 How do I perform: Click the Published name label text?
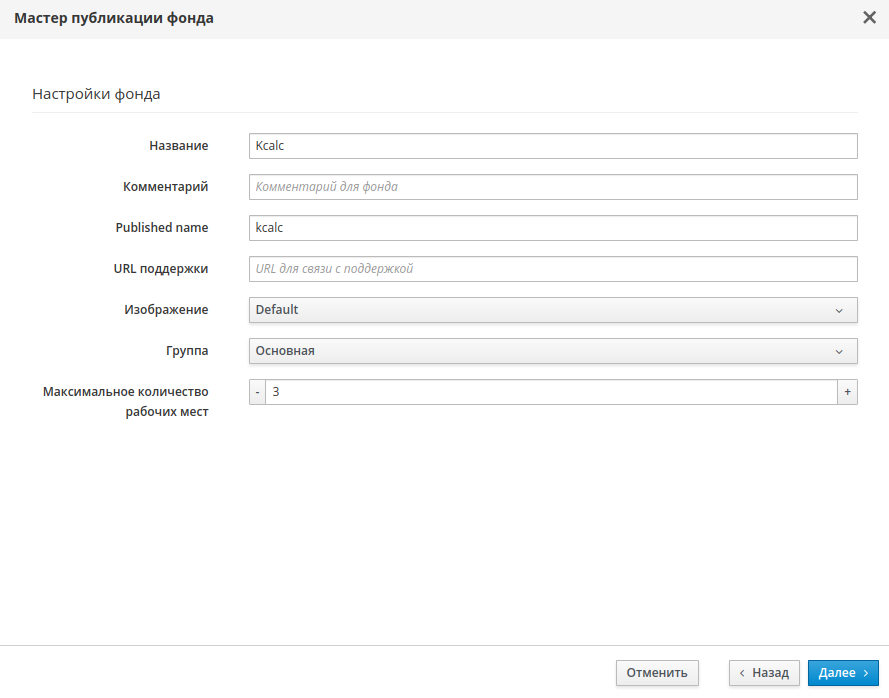click(162, 228)
